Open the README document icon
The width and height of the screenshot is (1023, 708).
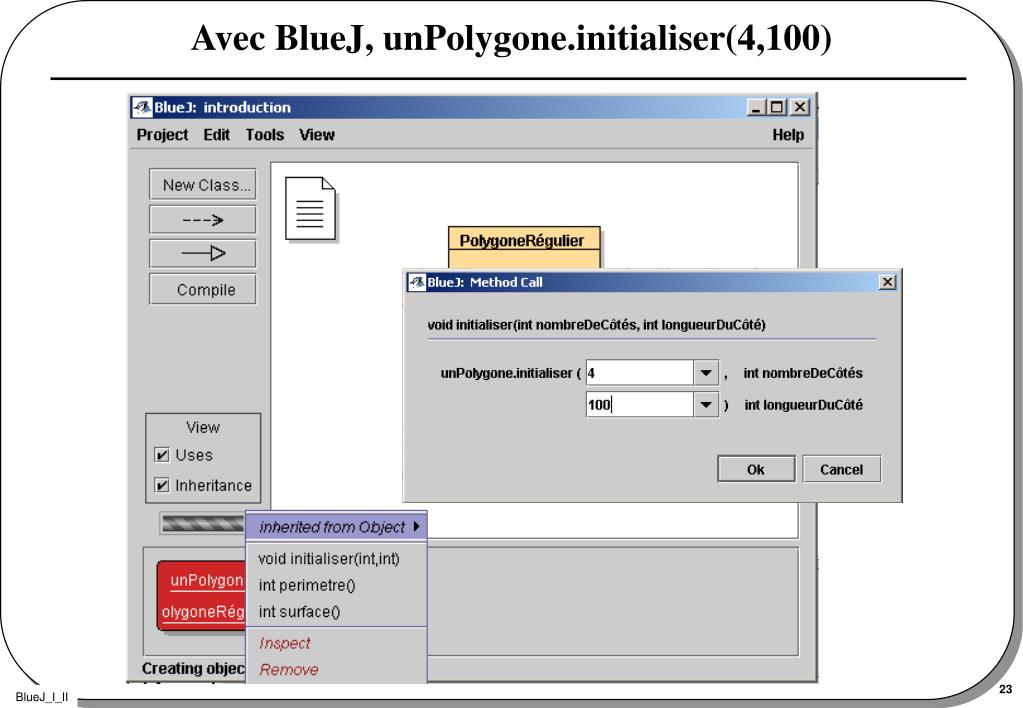click(311, 209)
